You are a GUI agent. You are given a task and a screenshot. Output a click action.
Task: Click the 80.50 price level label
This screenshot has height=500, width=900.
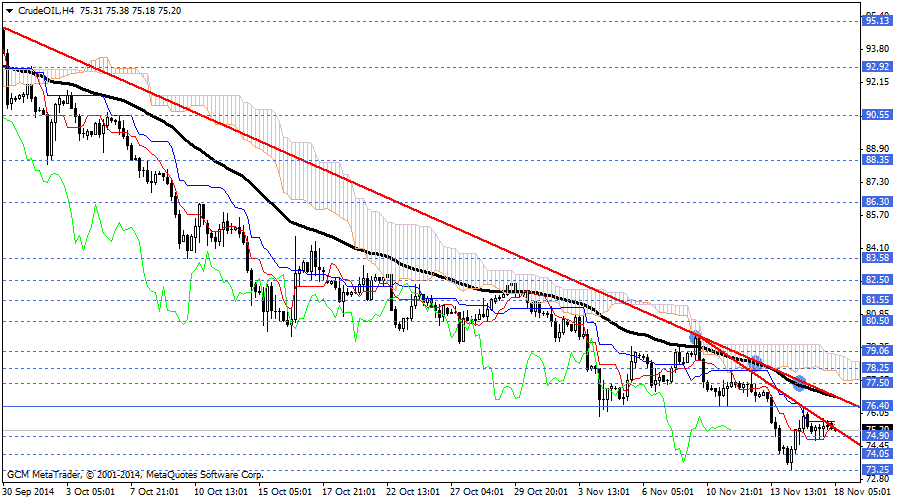tap(878, 321)
